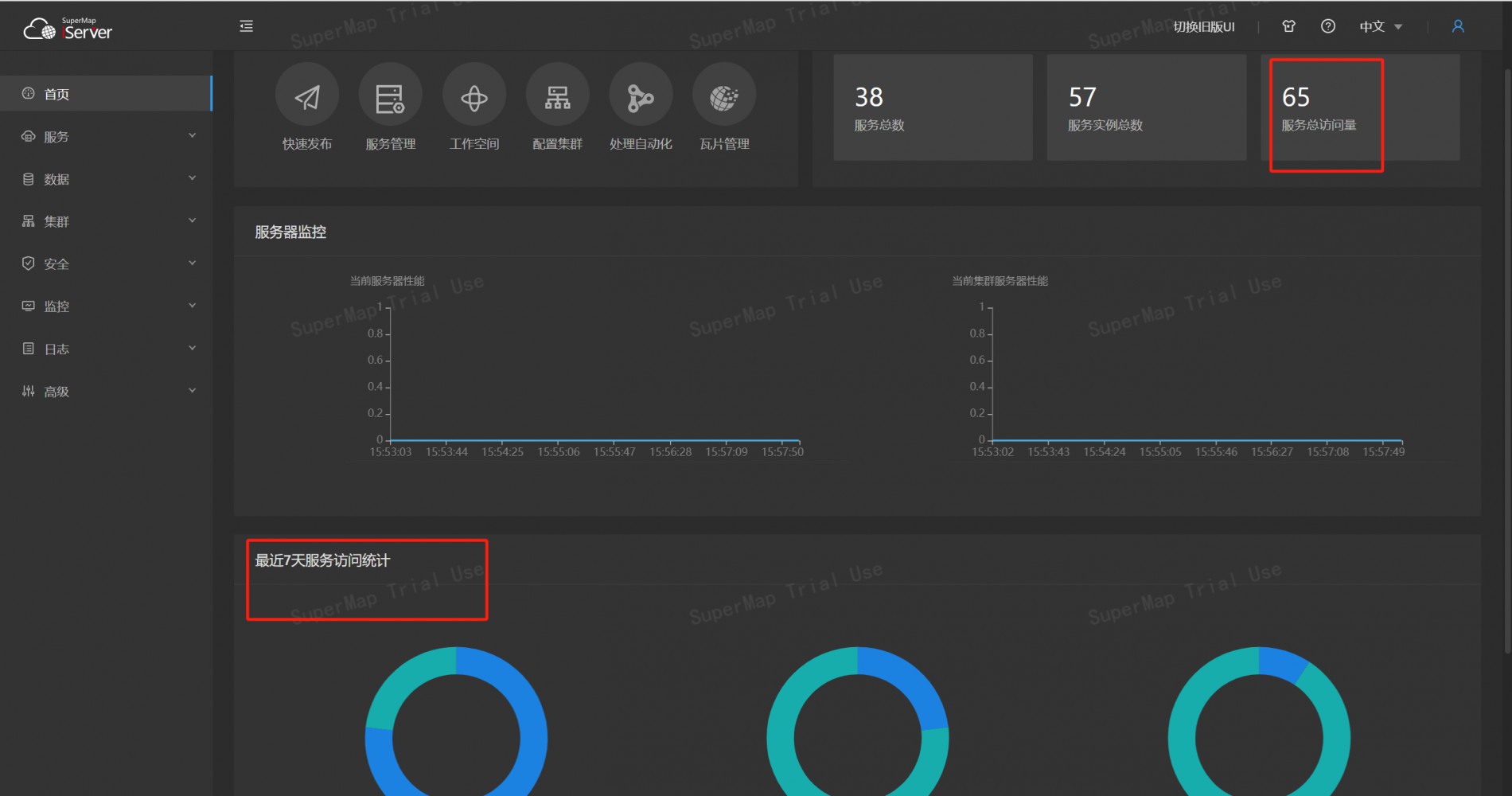Open user account icon in header
The height and width of the screenshot is (796, 1512).
click(x=1458, y=26)
